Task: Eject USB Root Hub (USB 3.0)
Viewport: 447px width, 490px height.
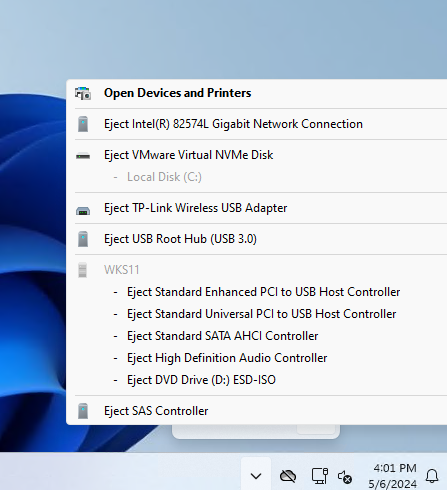Action: [180, 239]
